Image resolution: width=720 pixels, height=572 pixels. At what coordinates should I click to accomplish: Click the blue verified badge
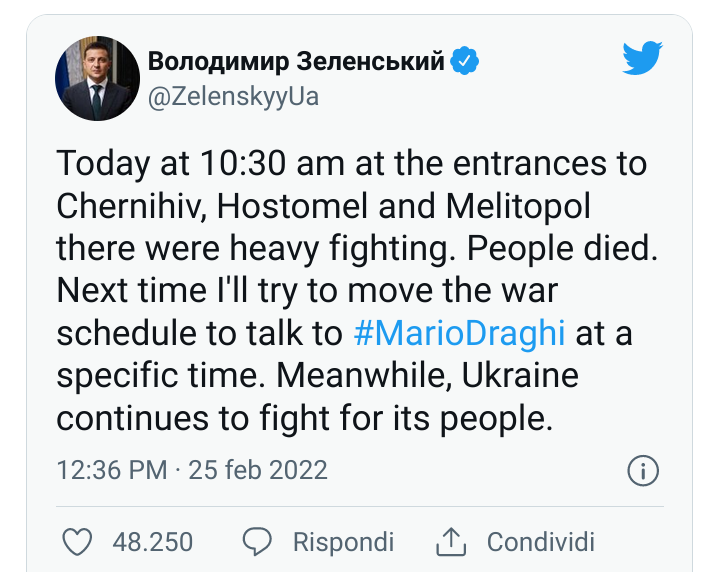[x=464, y=61]
